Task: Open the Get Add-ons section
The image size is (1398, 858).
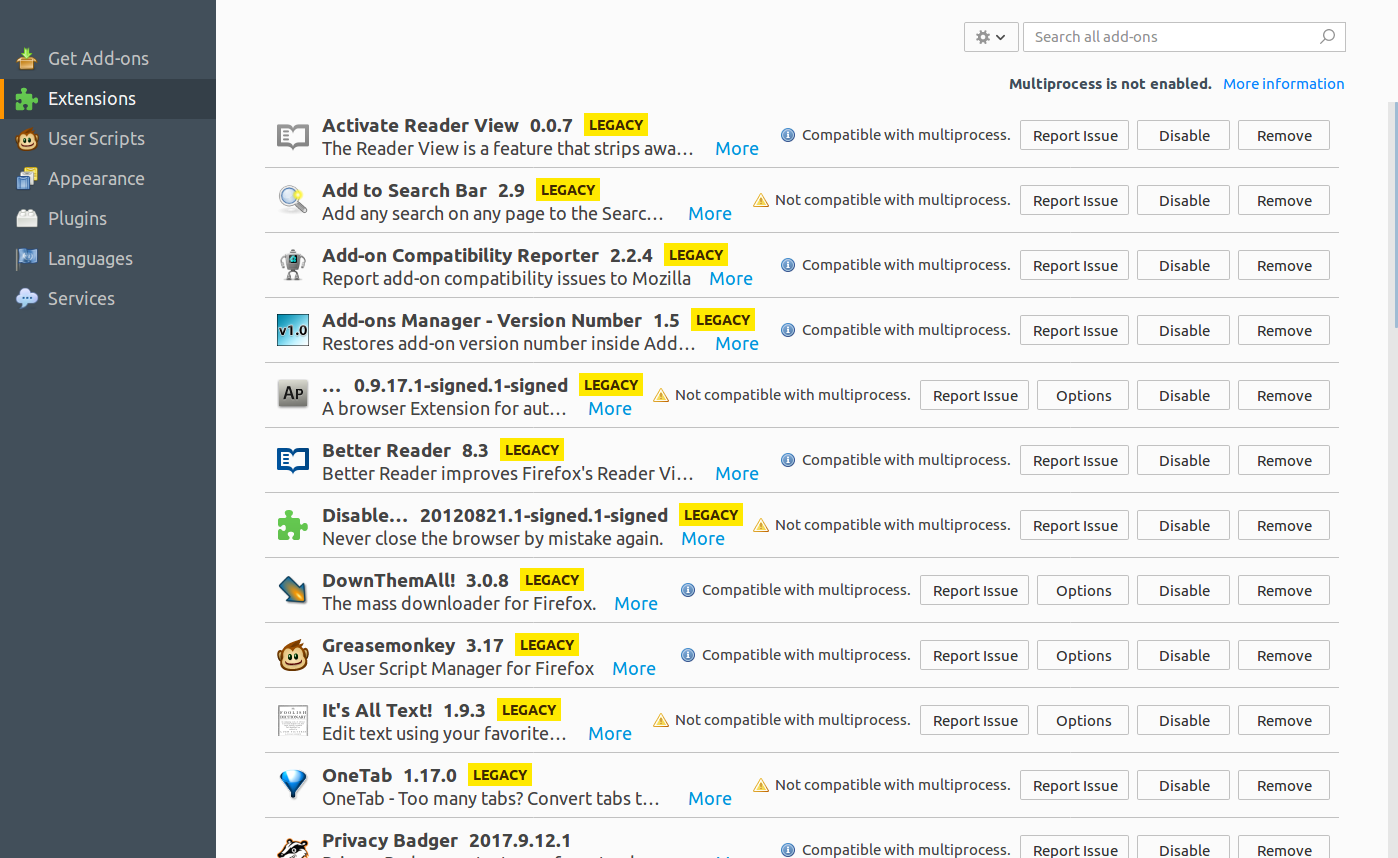Action: point(108,58)
